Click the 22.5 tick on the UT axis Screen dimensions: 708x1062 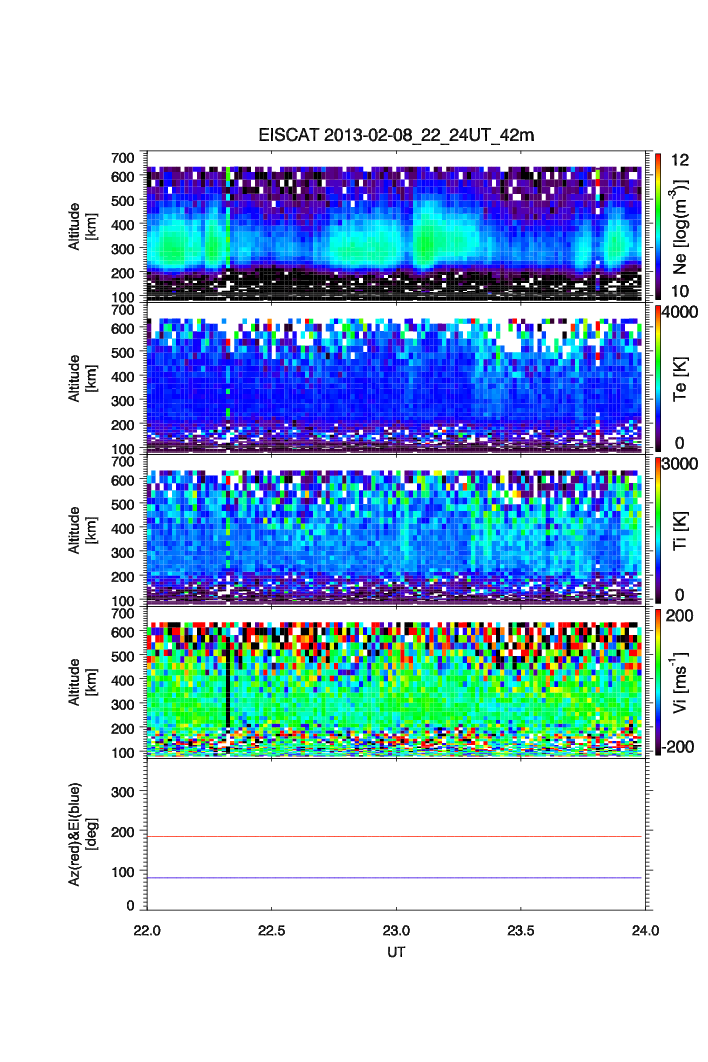click(272, 931)
